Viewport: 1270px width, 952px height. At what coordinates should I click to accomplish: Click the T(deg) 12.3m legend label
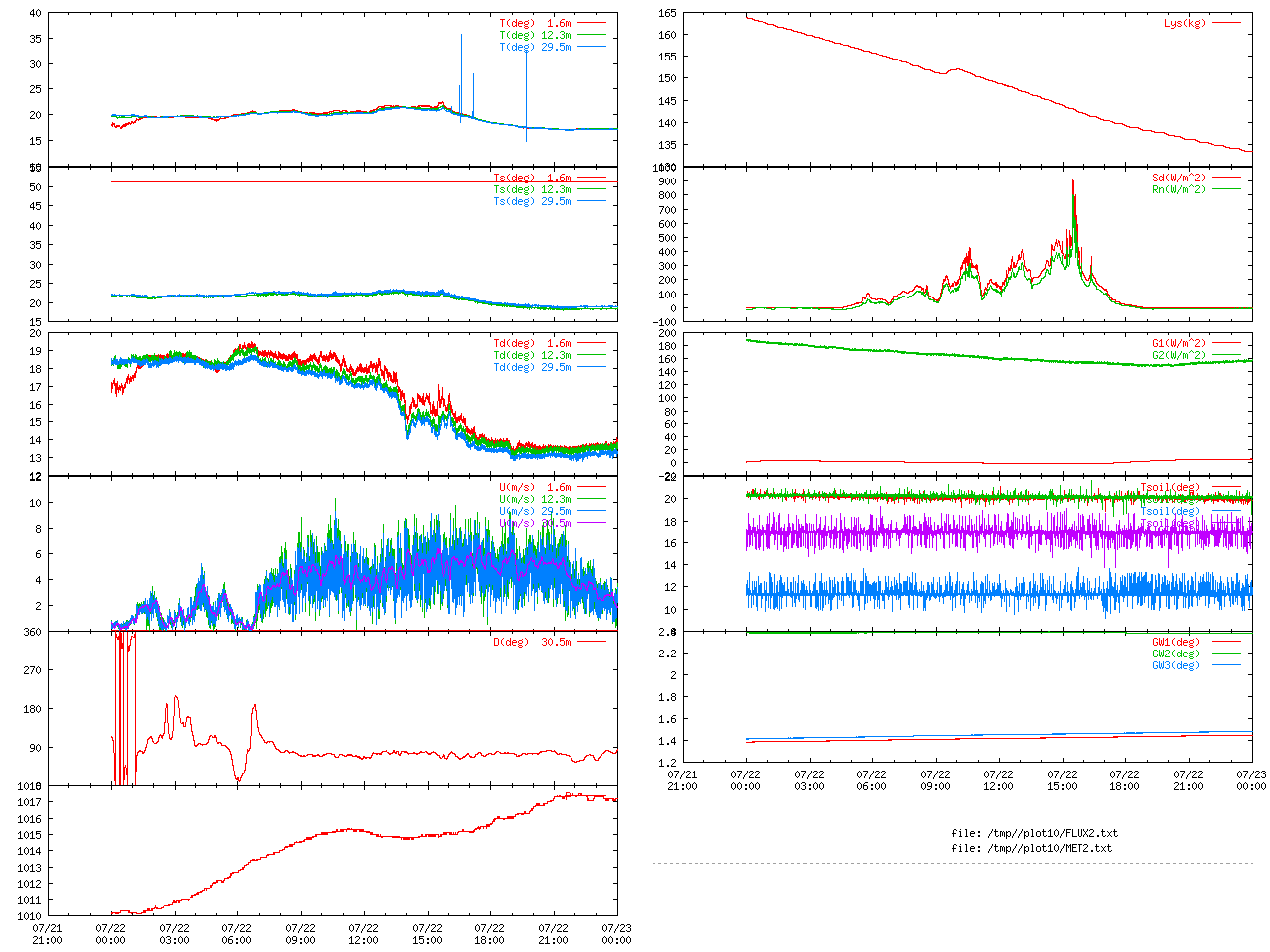[536, 35]
